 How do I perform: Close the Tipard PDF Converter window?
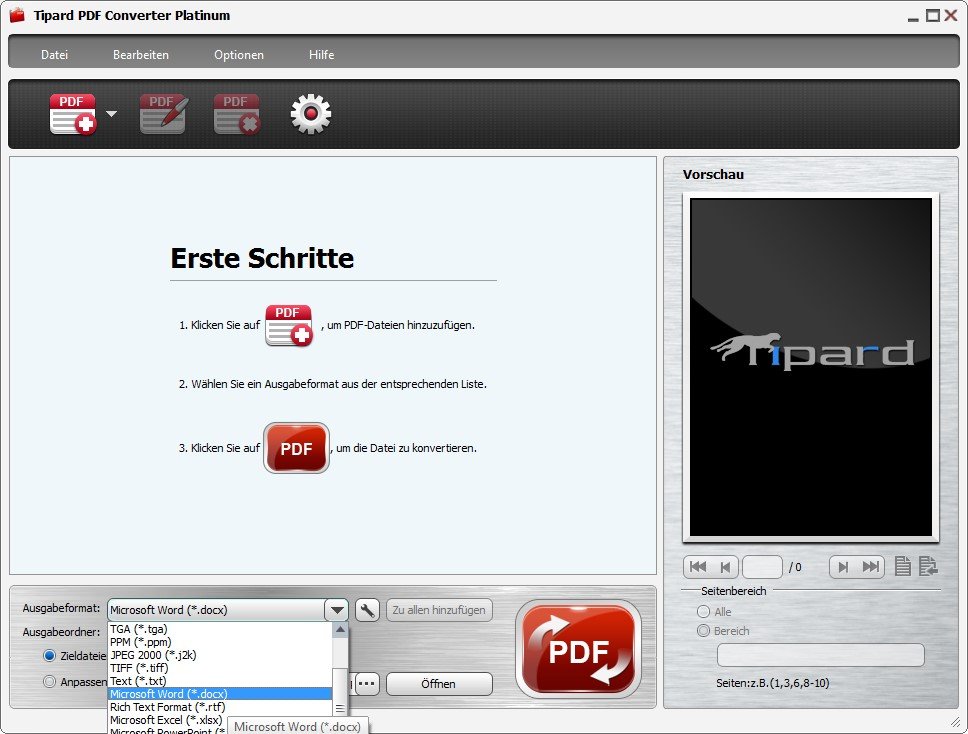coord(951,15)
